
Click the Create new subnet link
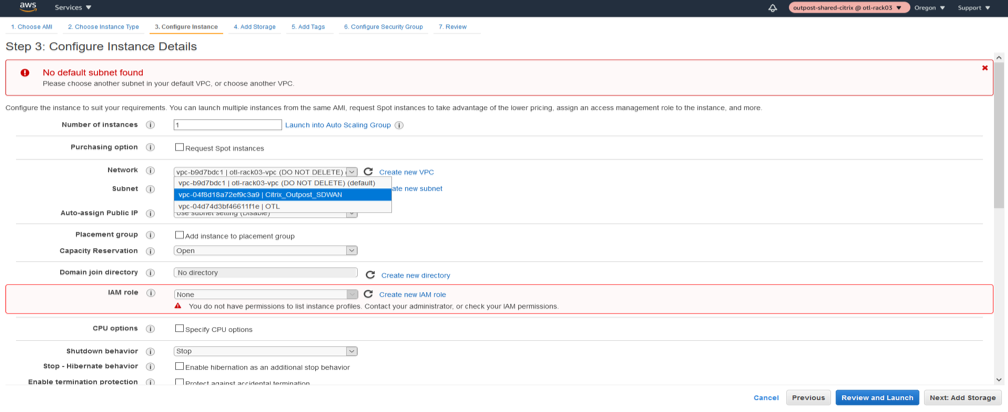point(417,189)
